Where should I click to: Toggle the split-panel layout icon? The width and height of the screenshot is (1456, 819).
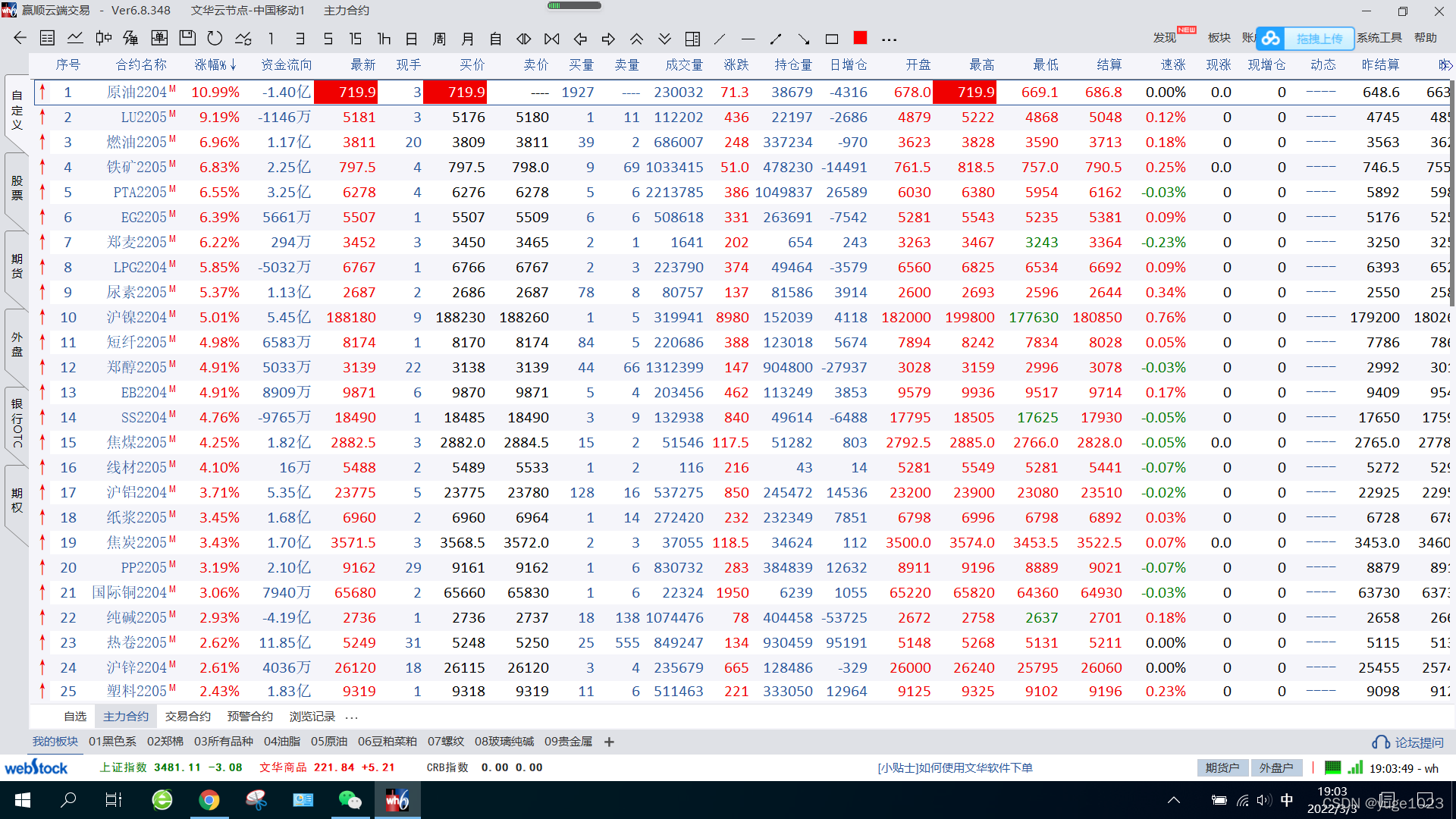pyautogui.click(x=692, y=38)
